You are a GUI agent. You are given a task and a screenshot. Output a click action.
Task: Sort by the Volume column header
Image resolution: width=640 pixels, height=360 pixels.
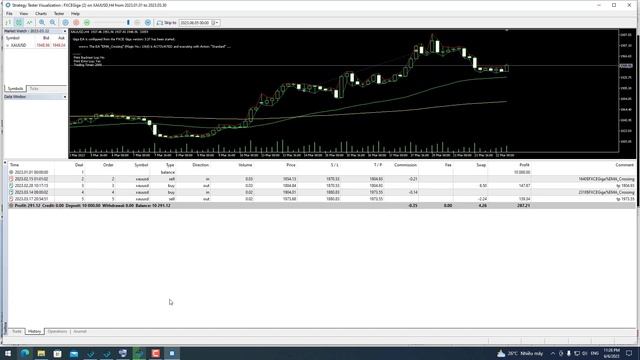(245, 165)
